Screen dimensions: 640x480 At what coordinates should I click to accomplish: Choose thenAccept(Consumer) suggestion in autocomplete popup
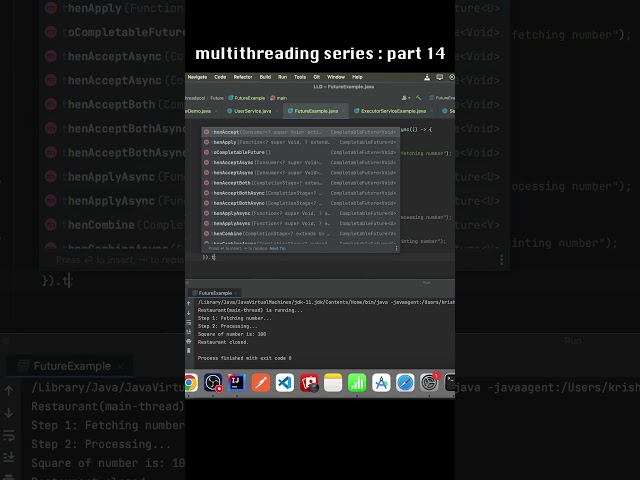300,132
